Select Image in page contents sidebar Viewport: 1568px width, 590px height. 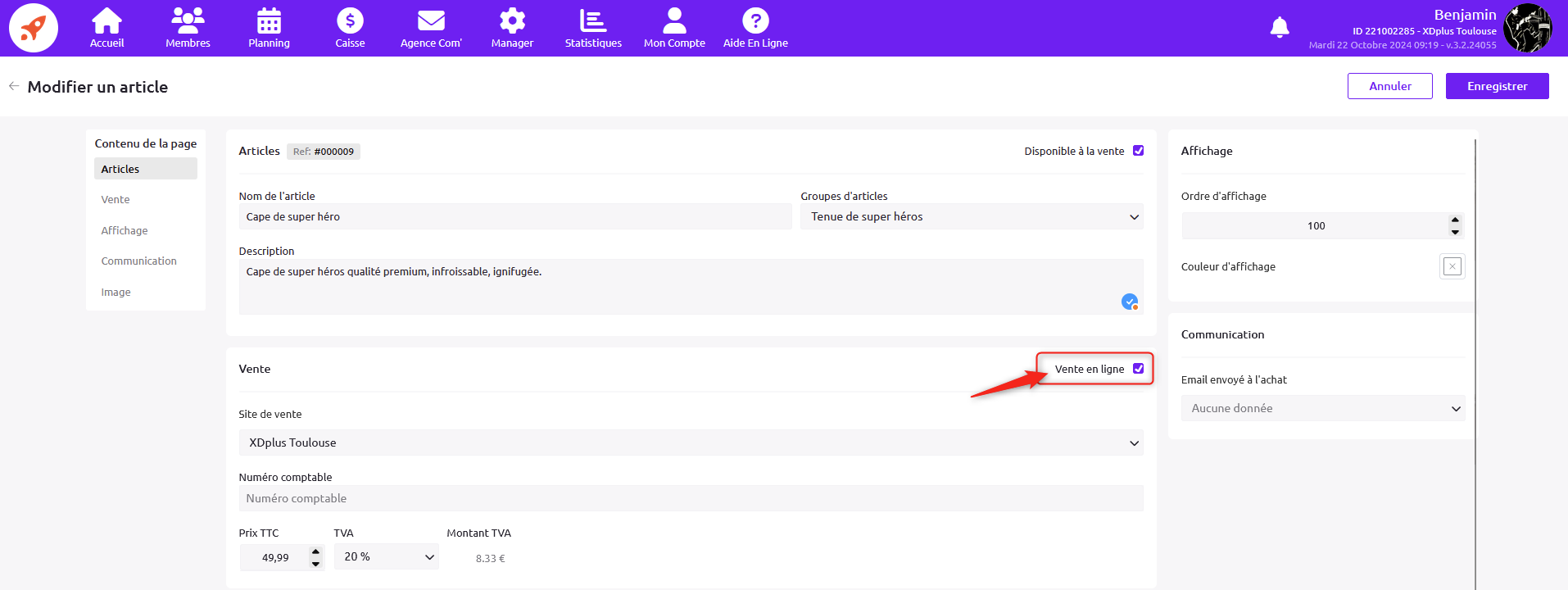(x=116, y=293)
